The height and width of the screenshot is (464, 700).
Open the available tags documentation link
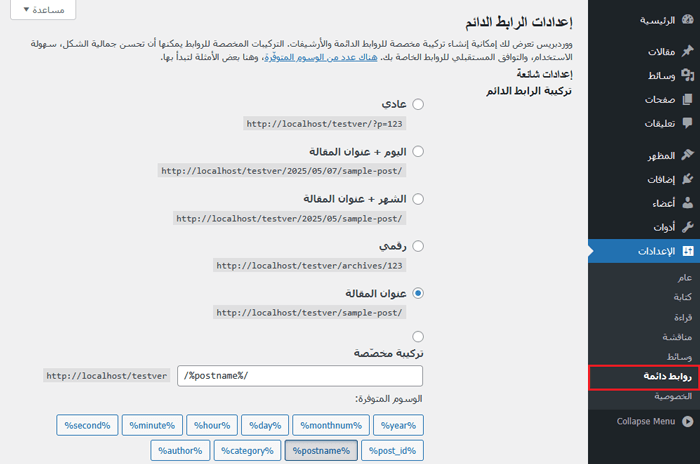point(321,57)
